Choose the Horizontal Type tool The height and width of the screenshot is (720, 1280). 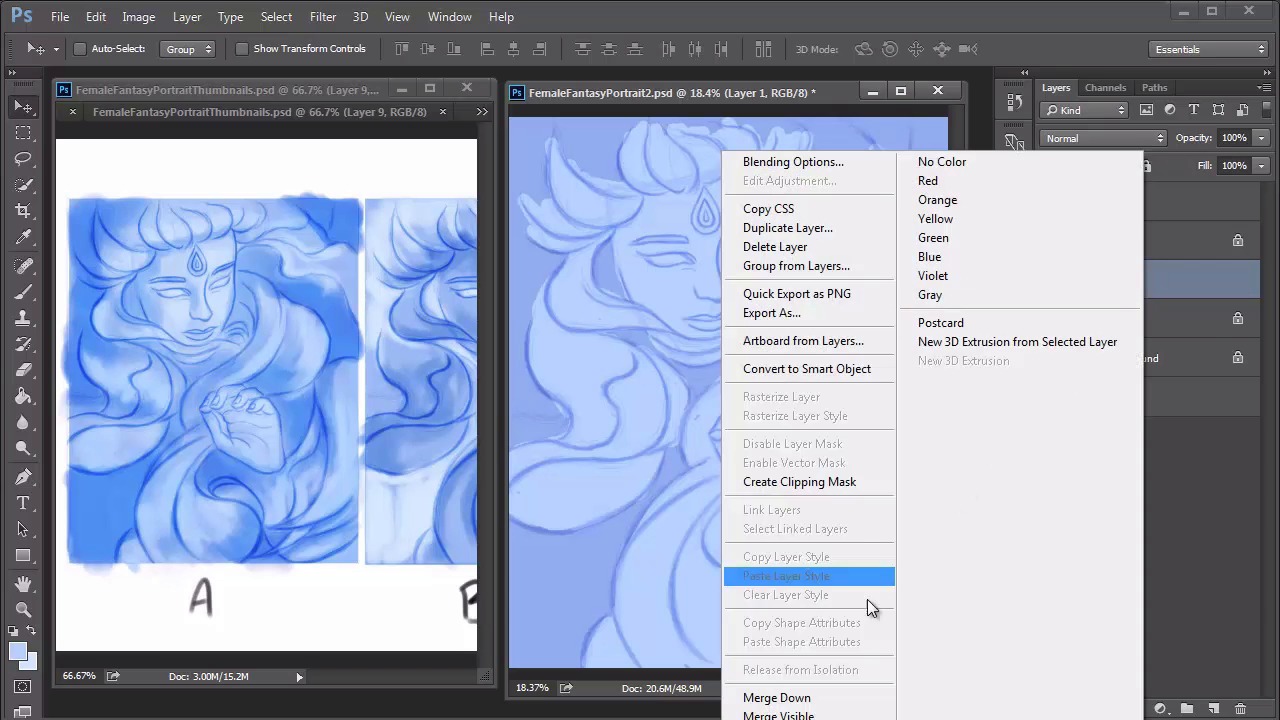pos(23,503)
